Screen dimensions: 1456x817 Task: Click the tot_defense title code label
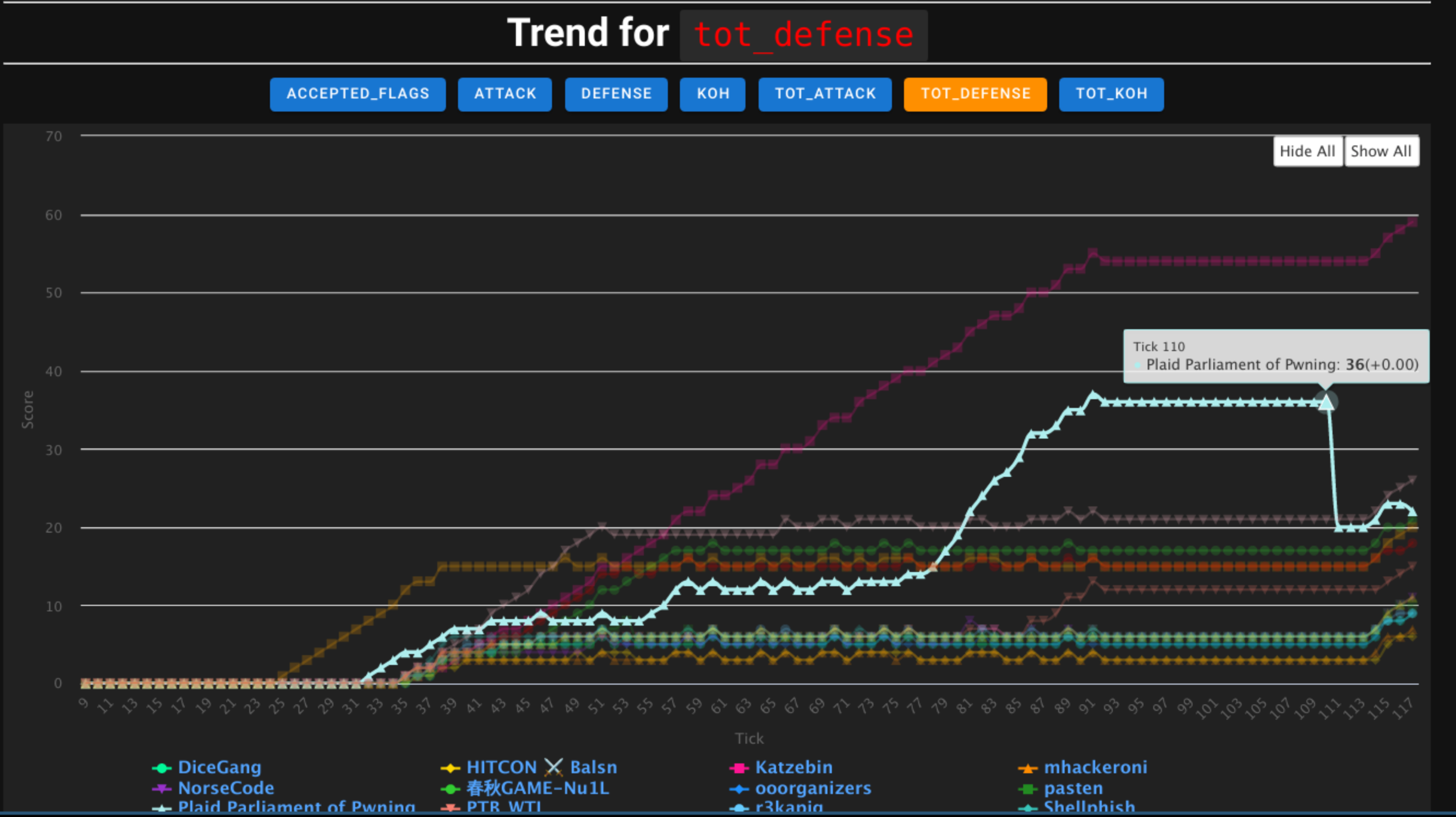click(803, 35)
